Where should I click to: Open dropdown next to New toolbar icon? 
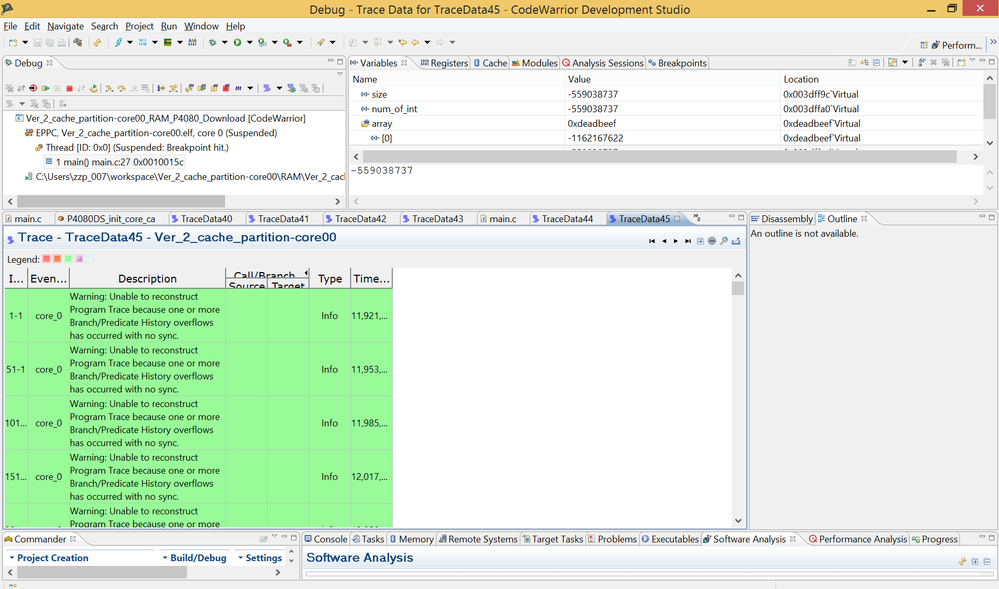tap(25, 42)
